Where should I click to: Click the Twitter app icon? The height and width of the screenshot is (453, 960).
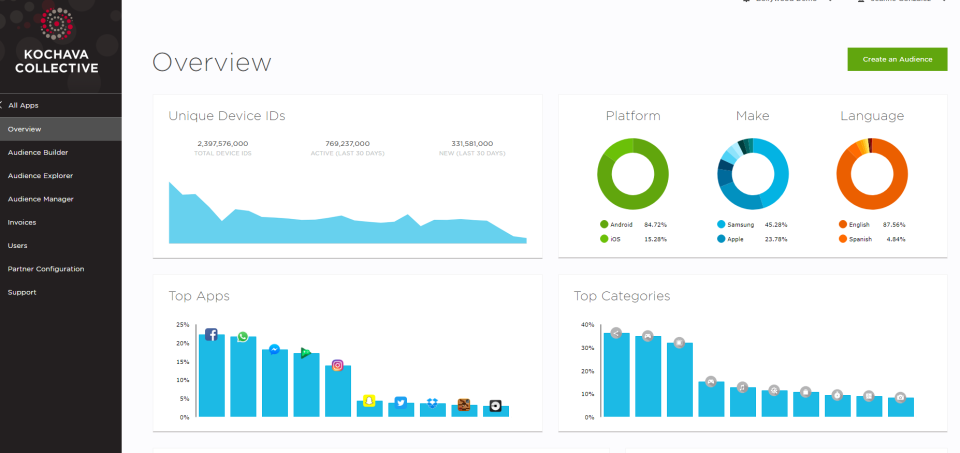(401, 403)
